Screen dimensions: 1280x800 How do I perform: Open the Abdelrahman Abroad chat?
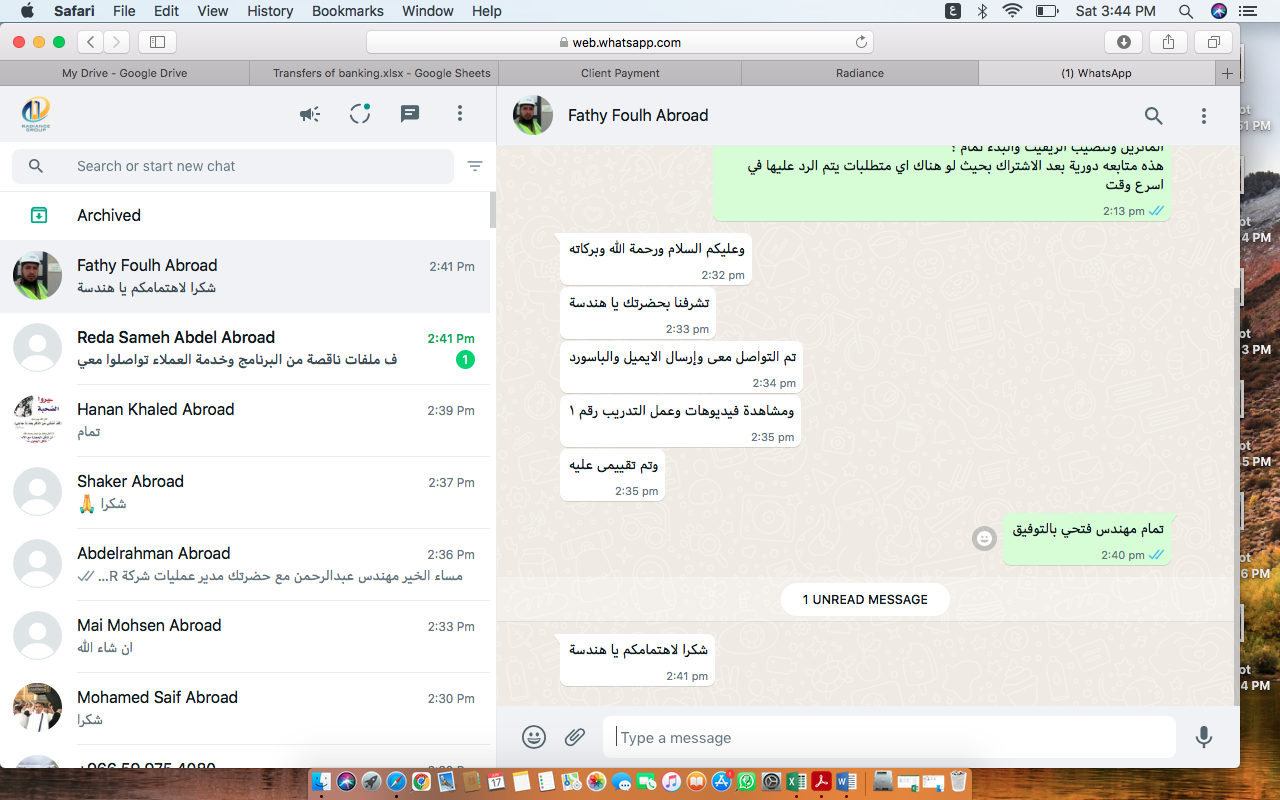pos(245,564)
